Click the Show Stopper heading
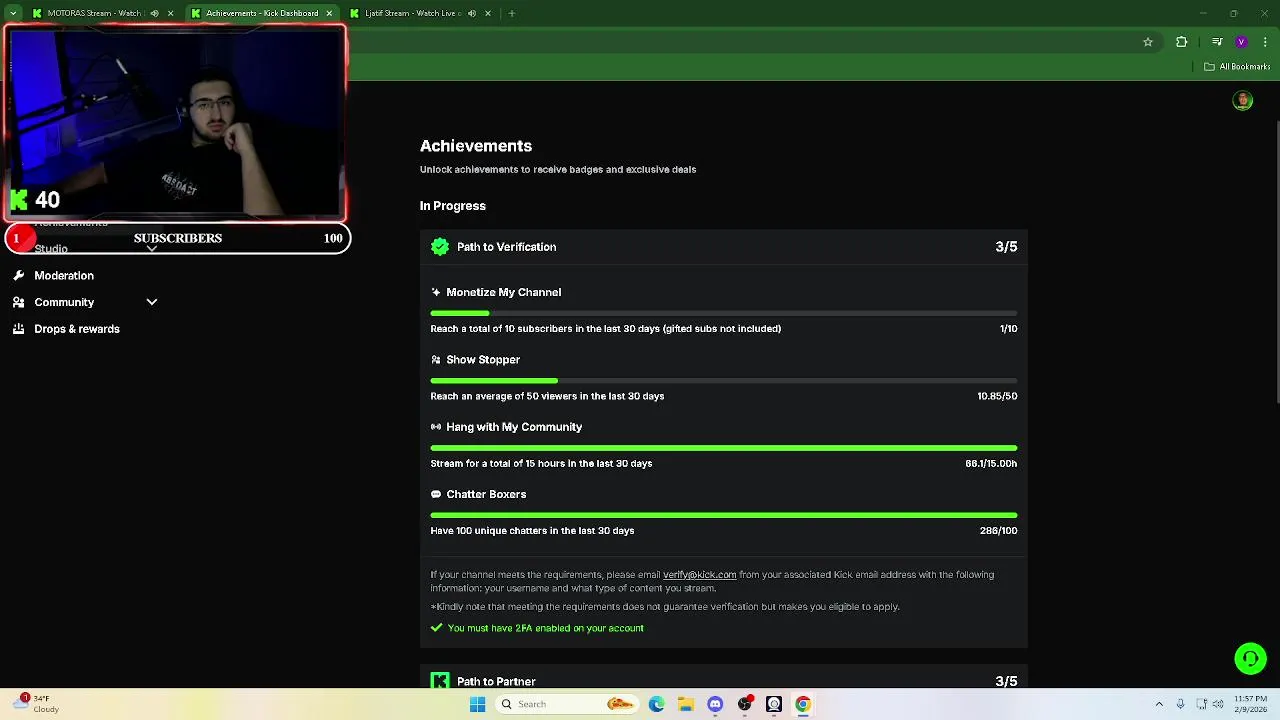 [x=483, y=359]
